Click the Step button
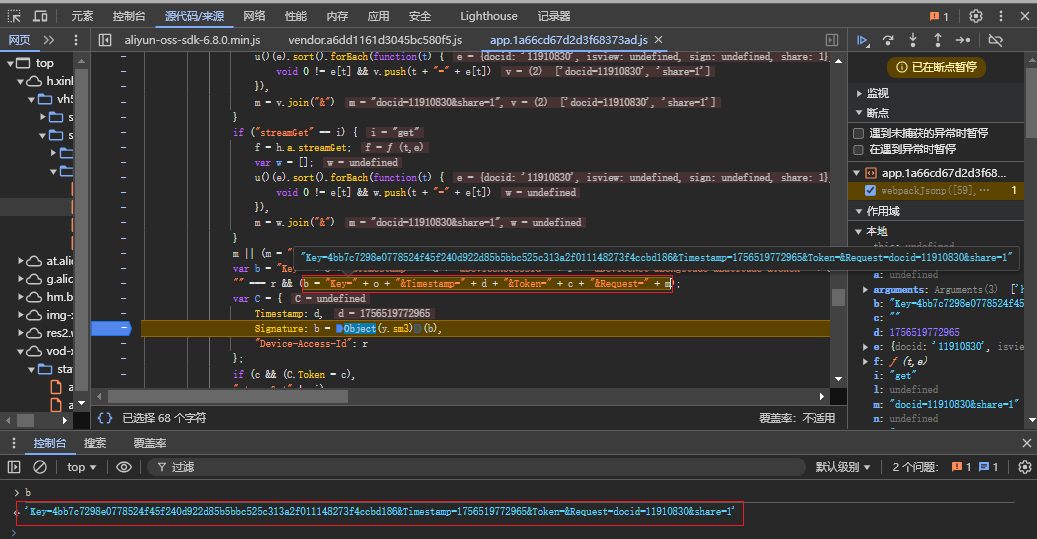 point(963,40)
